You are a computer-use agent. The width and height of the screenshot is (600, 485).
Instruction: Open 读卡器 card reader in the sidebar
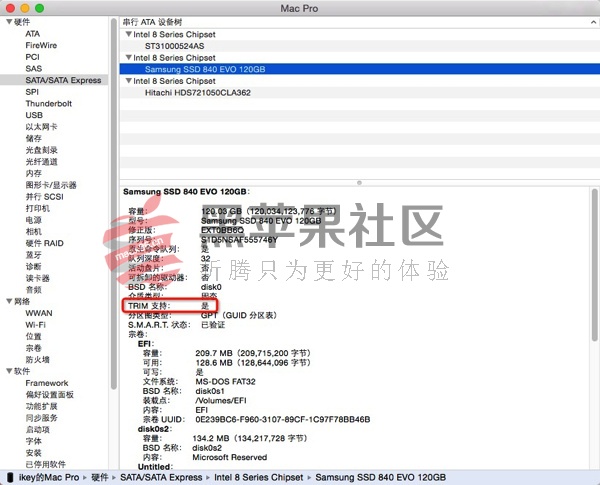coord(38,278)
